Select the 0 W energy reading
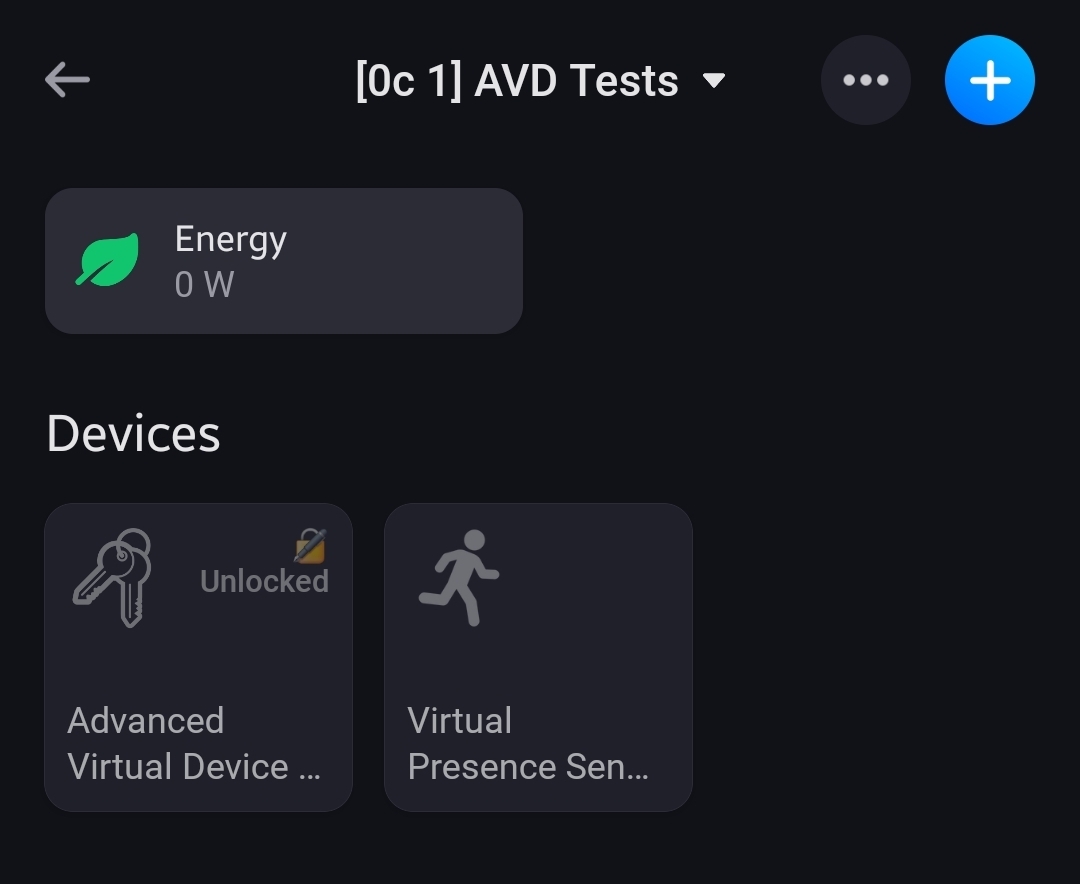This screenshot has width=1080, height=884. point(204,285)
